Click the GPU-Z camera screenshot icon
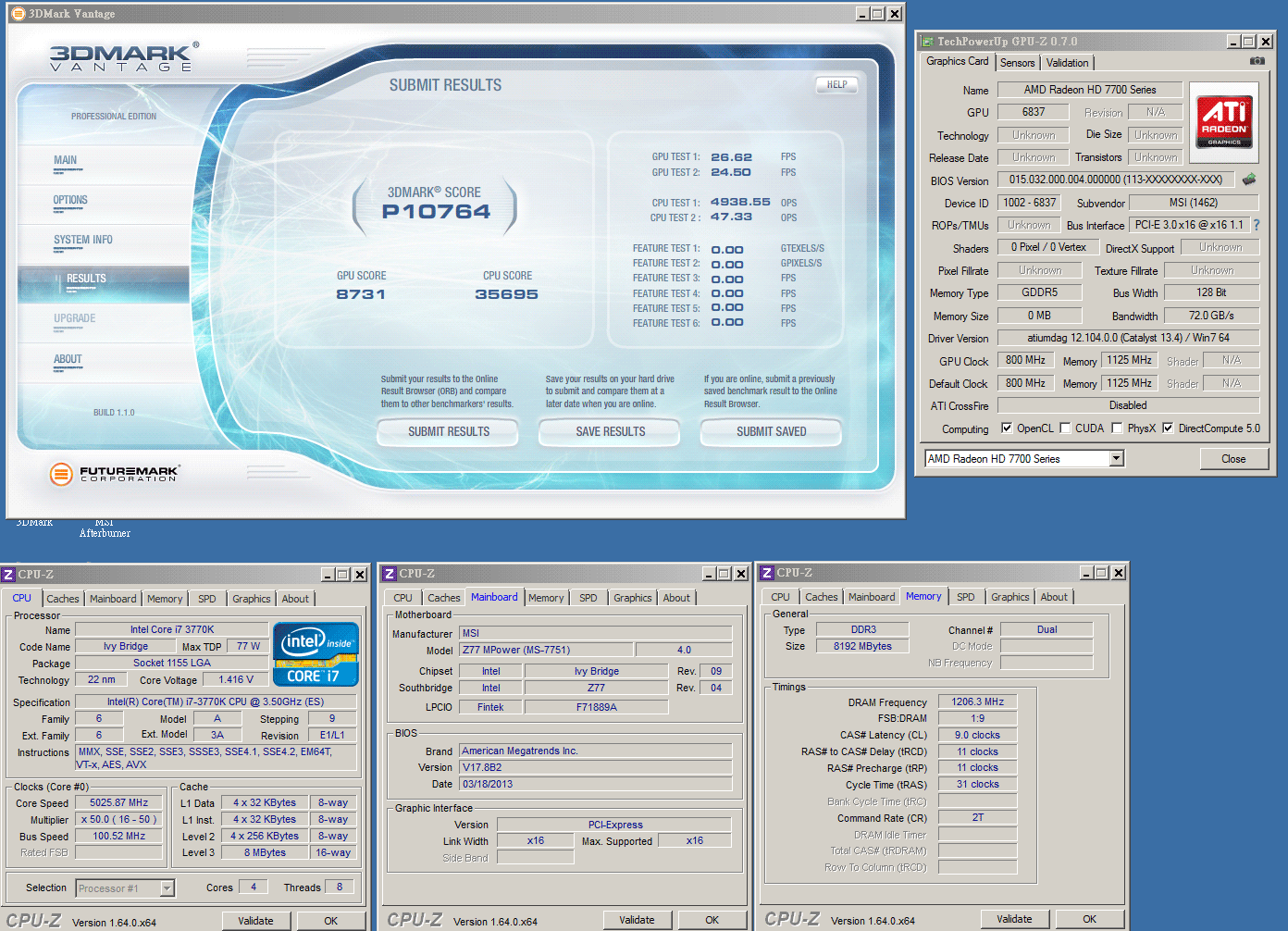Viewport: 1288px width, 931px height. [x=1257, y=61]
